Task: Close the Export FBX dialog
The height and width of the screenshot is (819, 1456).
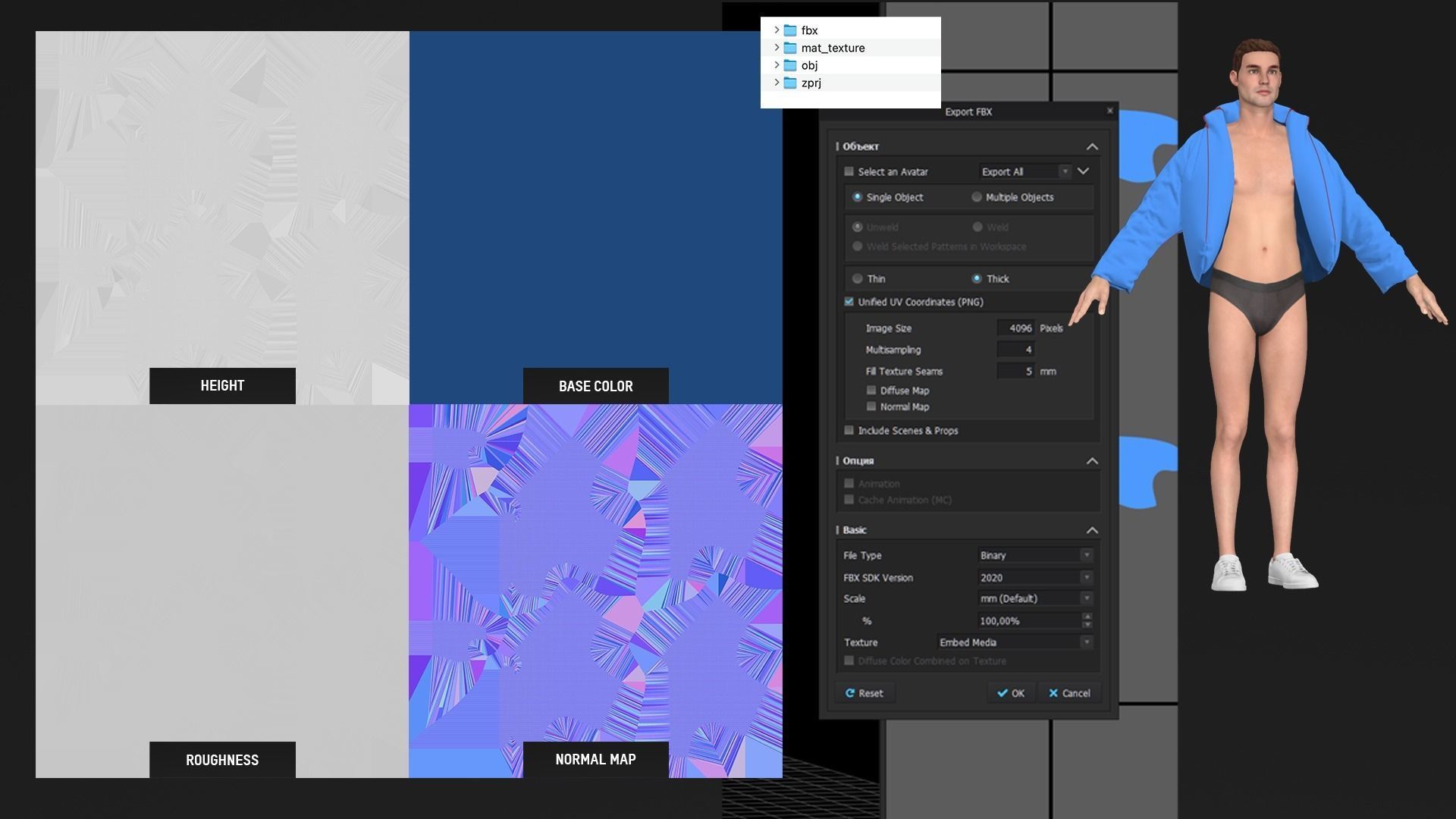Action: [1109, 111]
